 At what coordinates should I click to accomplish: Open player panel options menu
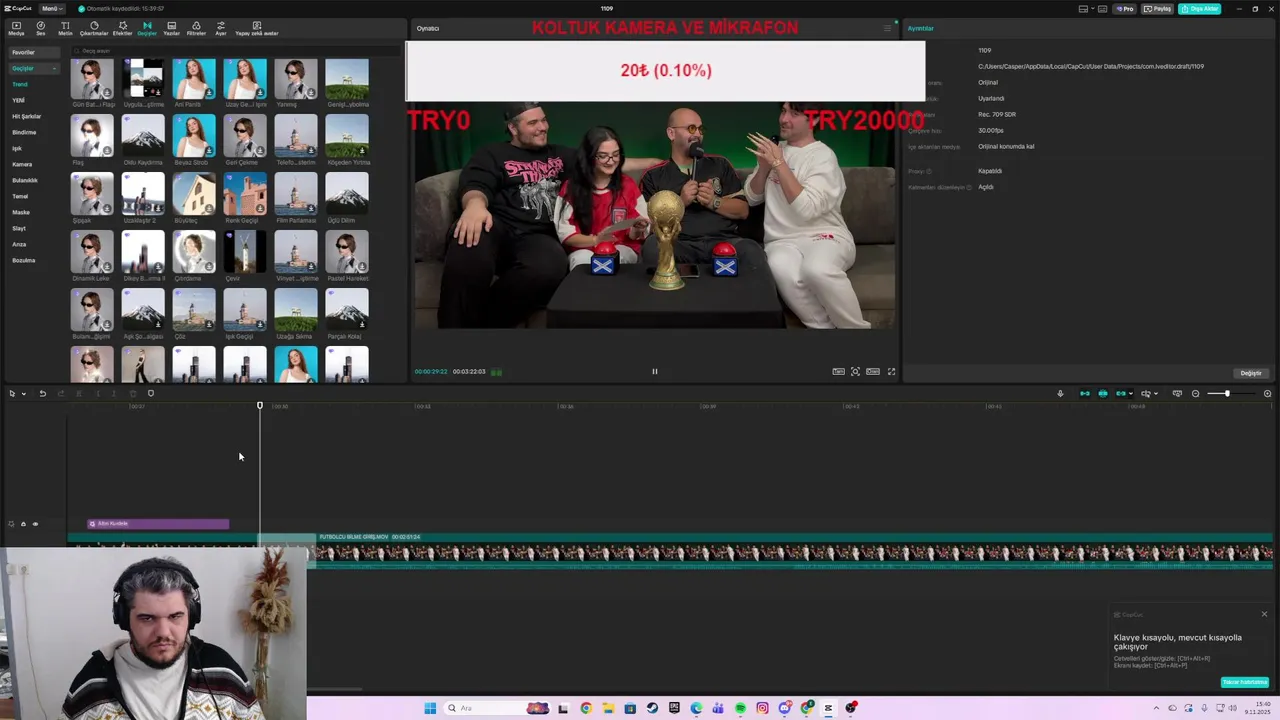tap(886, 28)
